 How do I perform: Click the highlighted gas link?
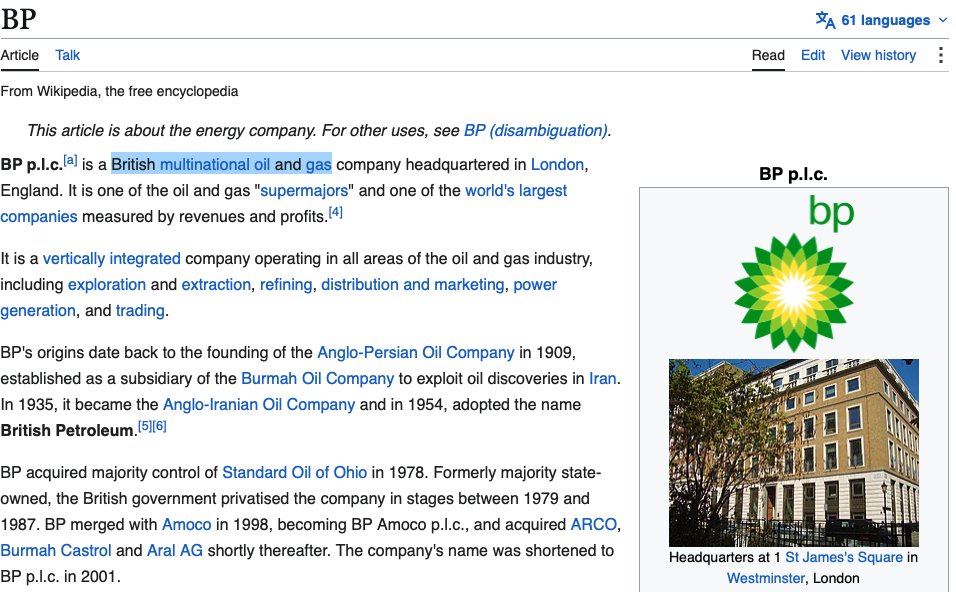pos(318,165)
